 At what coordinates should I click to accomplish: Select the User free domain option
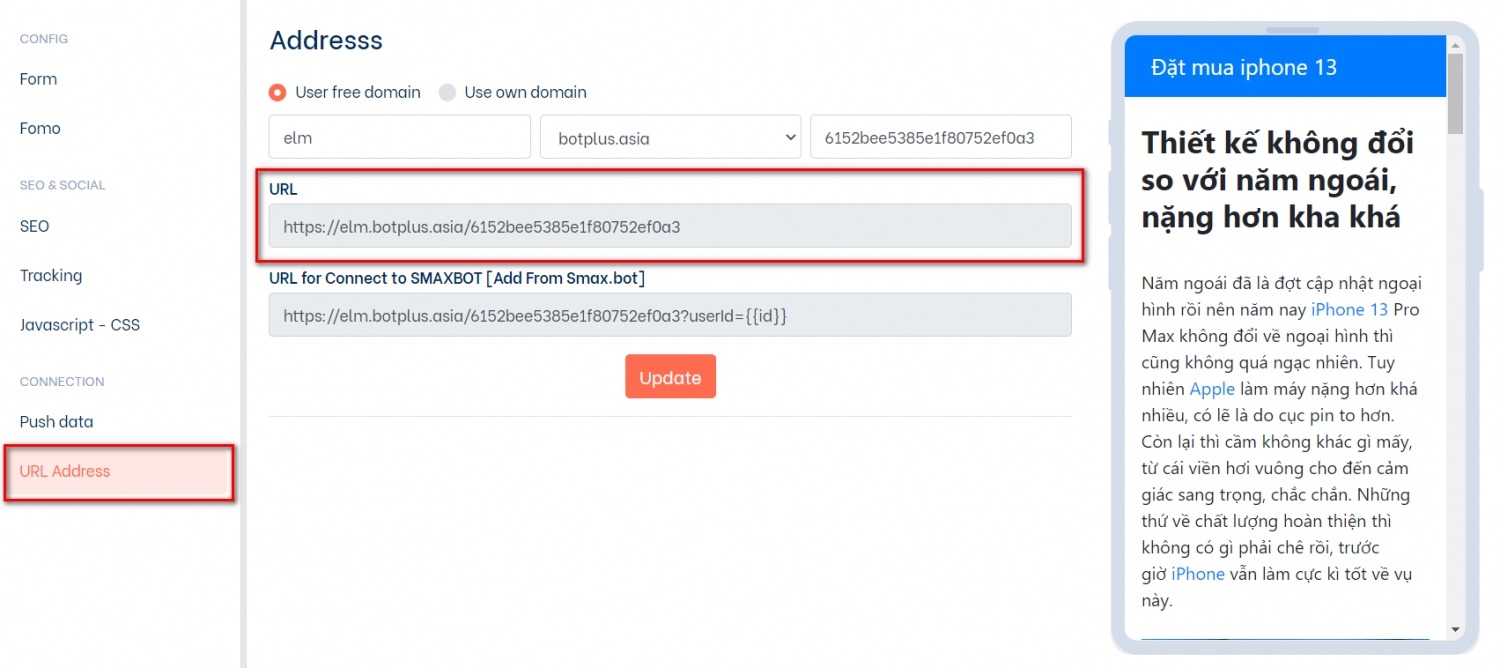(278, 92)
